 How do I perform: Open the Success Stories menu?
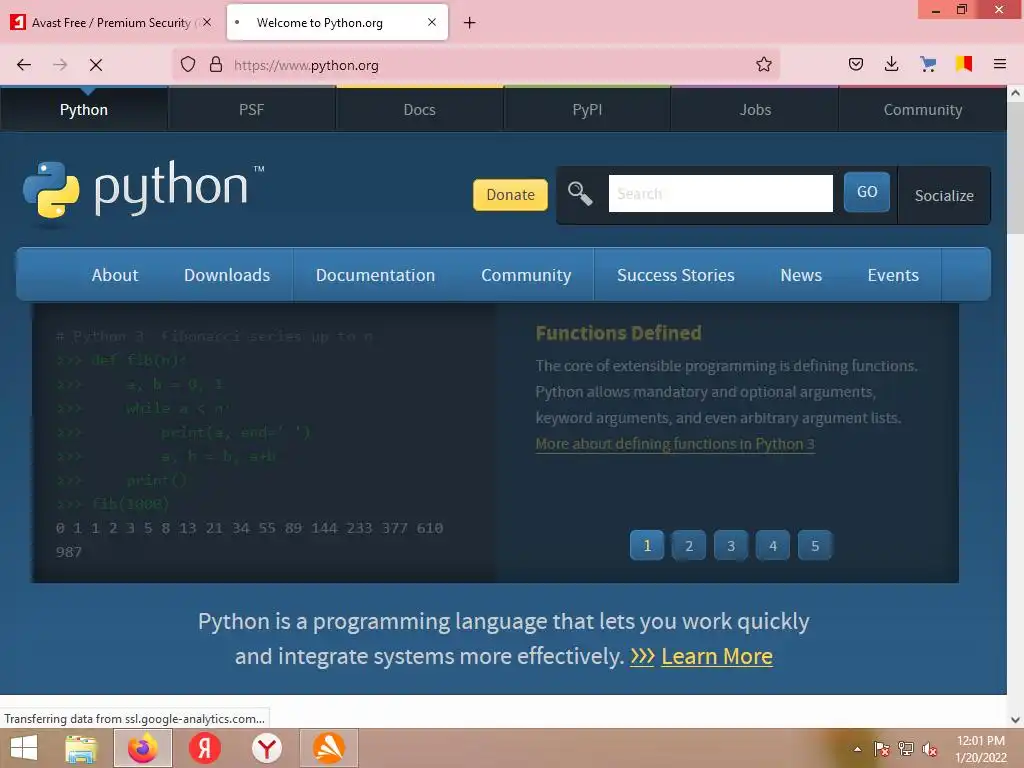[x=676, y=275]
